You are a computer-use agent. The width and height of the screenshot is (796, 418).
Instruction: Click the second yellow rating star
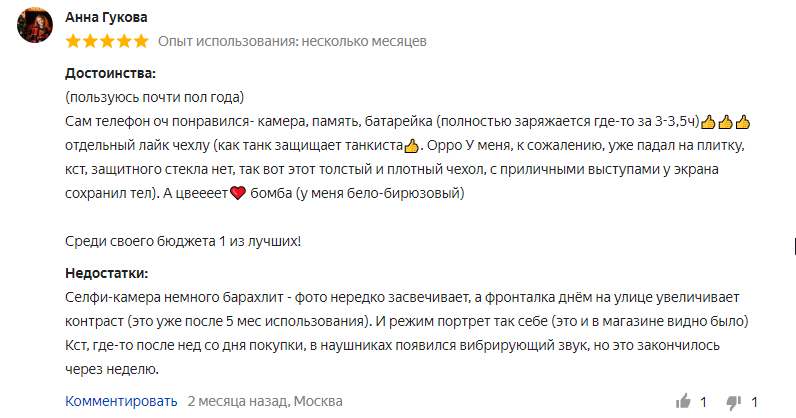click(90, 41)
